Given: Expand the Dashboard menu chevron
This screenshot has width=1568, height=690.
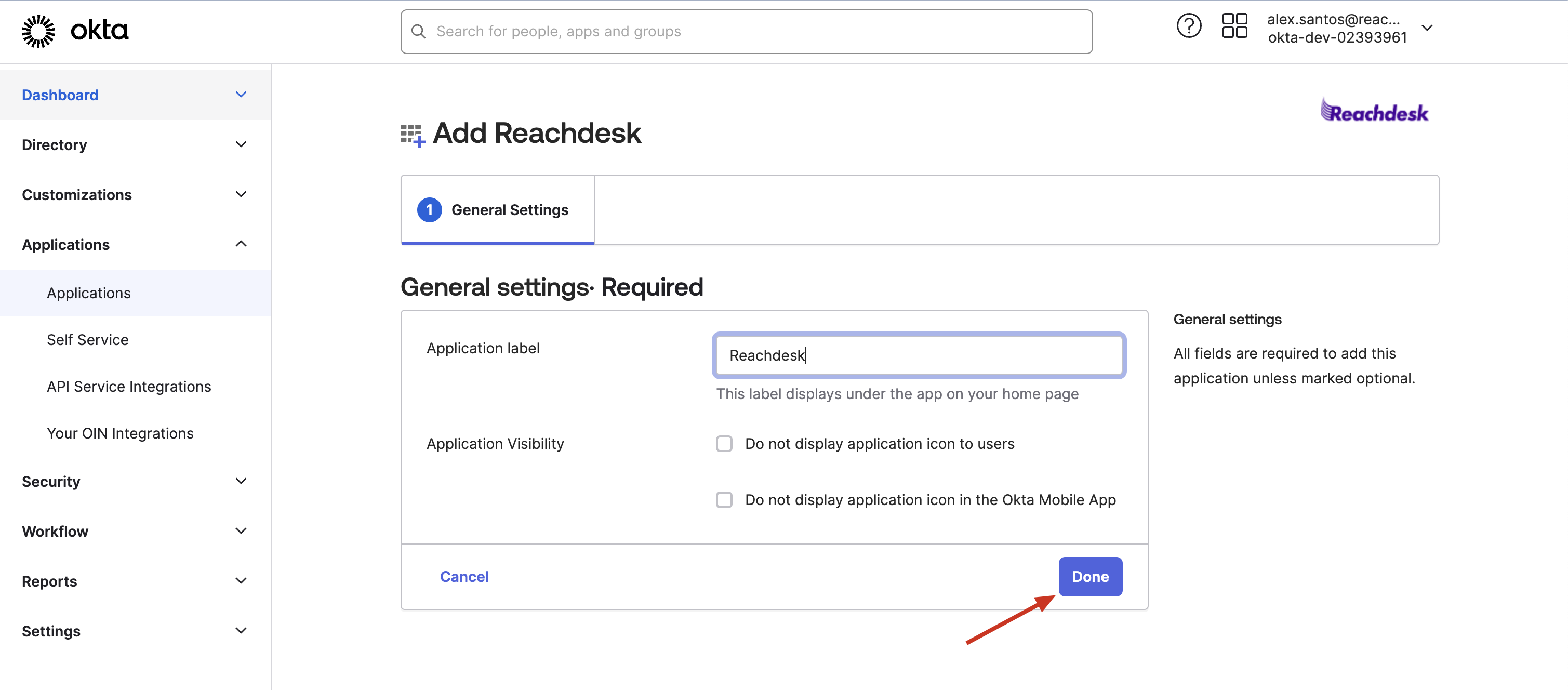Looking at the screenshot, I should (241, 95).
